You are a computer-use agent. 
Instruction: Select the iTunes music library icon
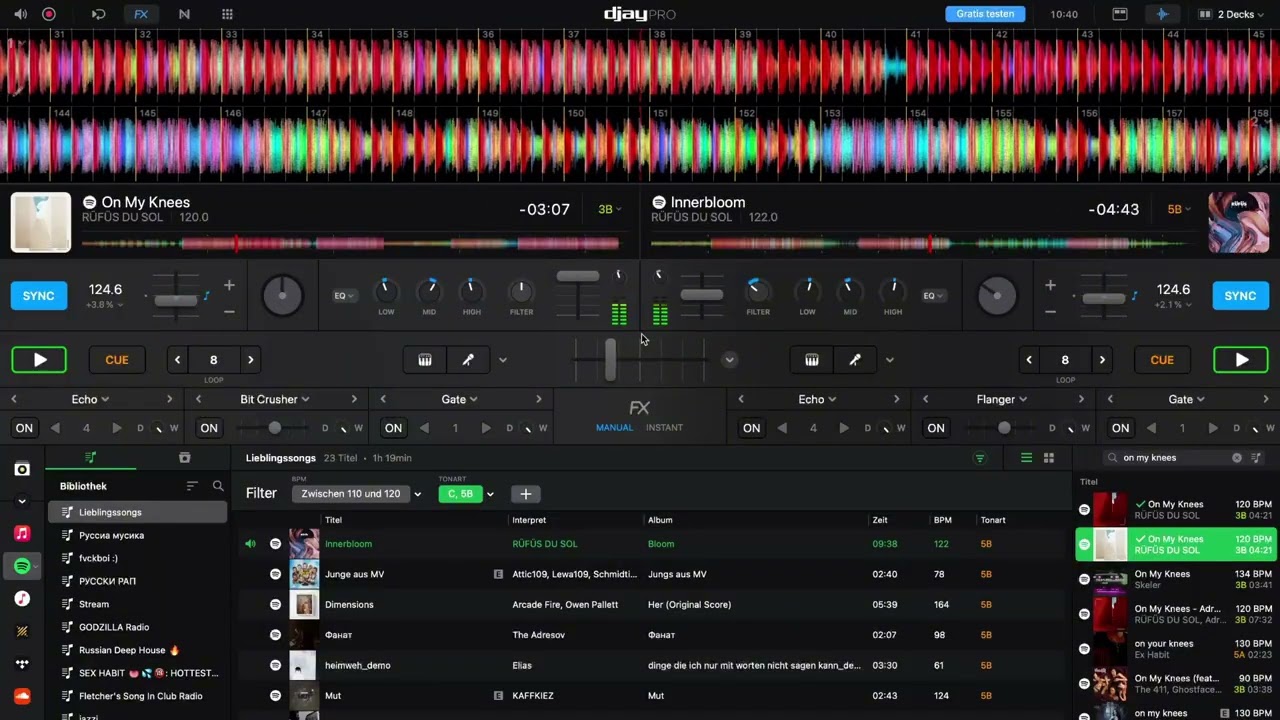(22, 599)
